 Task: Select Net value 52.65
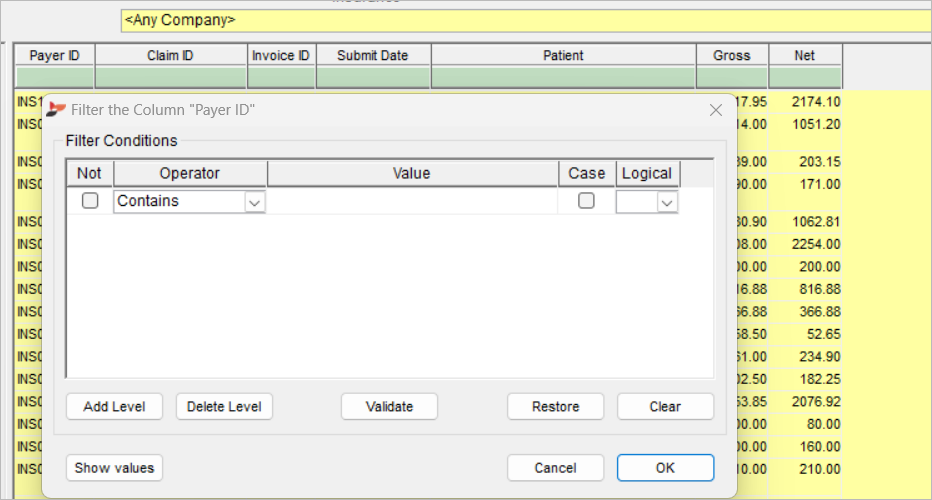point(823,334)
